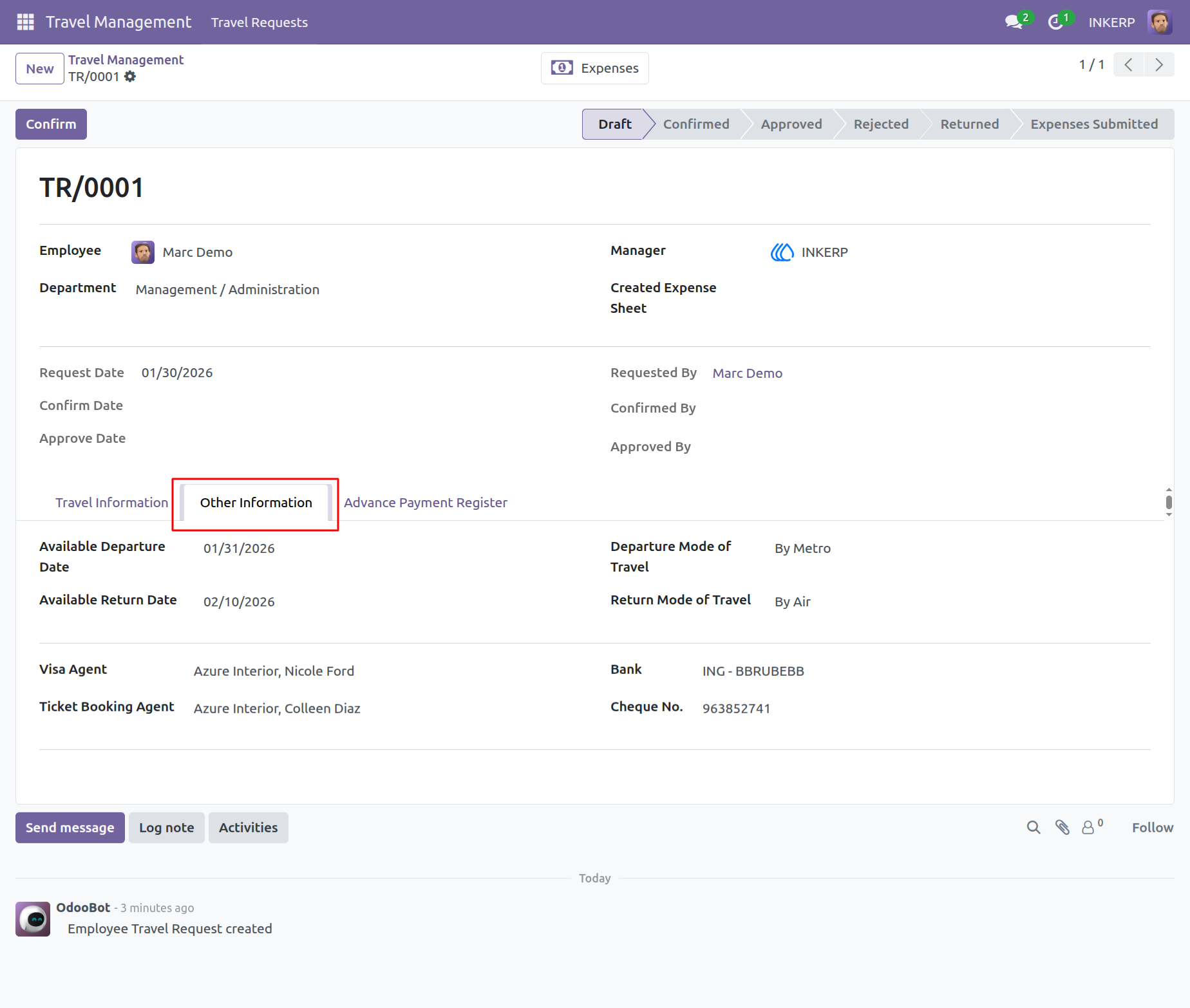Image resolution: width=1190 pixels, height=1008 pixels.
Task: Click the paperclip attachments icon
Action: (x=1062, y=827)
